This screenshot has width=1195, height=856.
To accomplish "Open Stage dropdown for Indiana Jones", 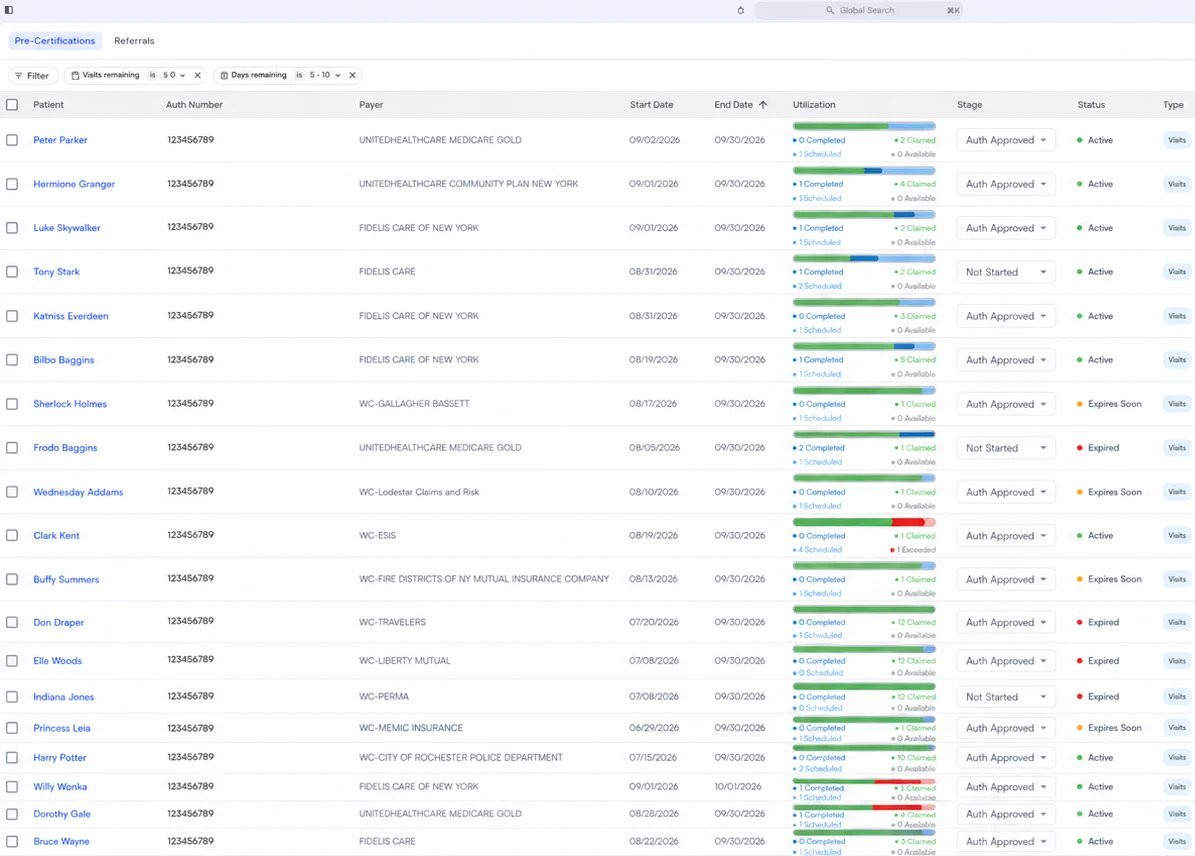I will [1006, 697].
